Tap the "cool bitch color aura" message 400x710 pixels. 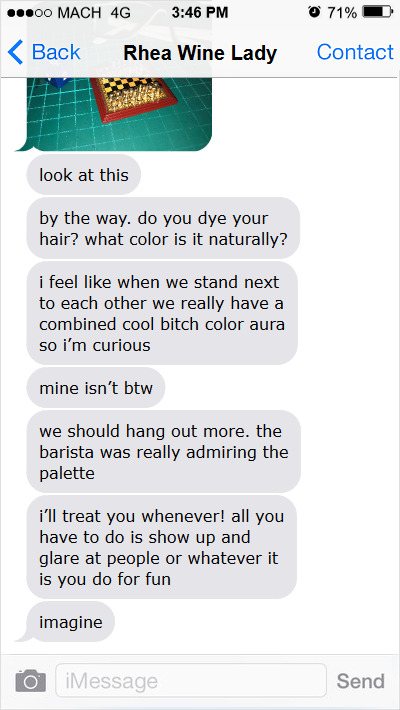coord(162,313)
